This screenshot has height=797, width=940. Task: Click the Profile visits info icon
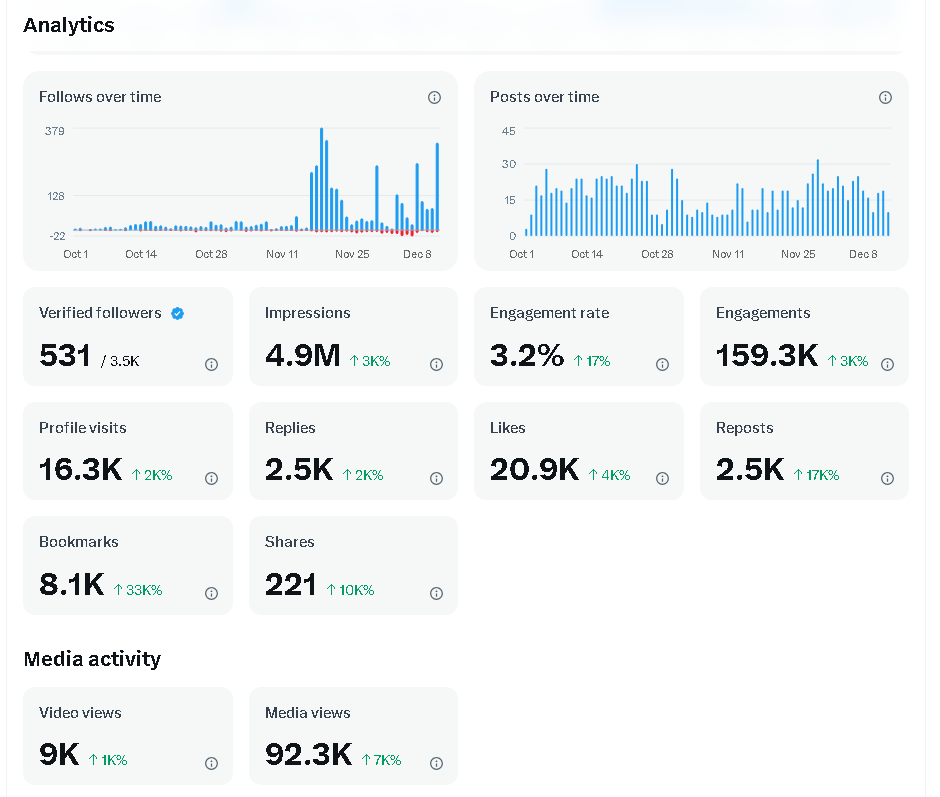(x=211, y=479)
